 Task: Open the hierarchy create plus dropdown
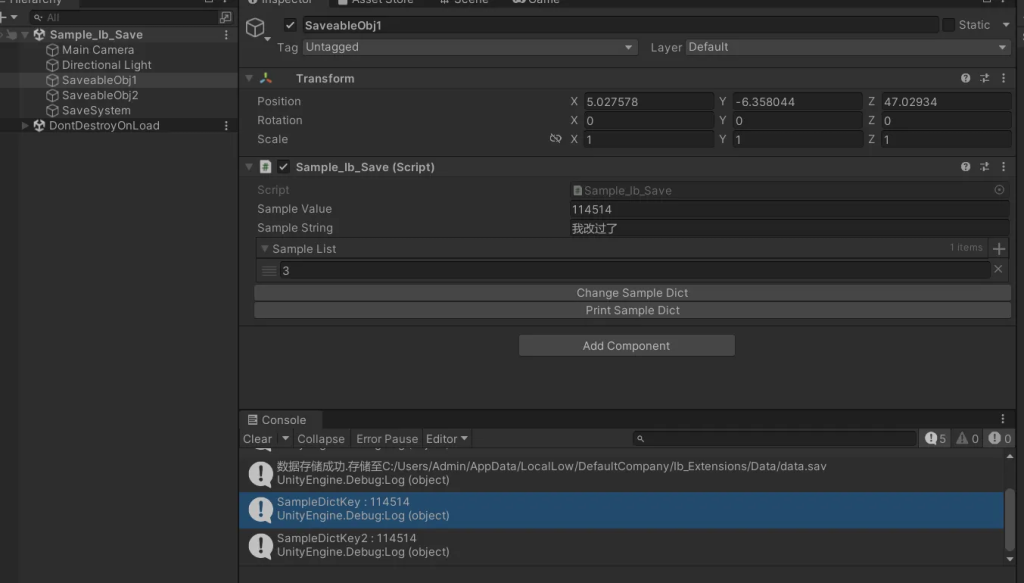pyautogui.click(x=8, y=18)
